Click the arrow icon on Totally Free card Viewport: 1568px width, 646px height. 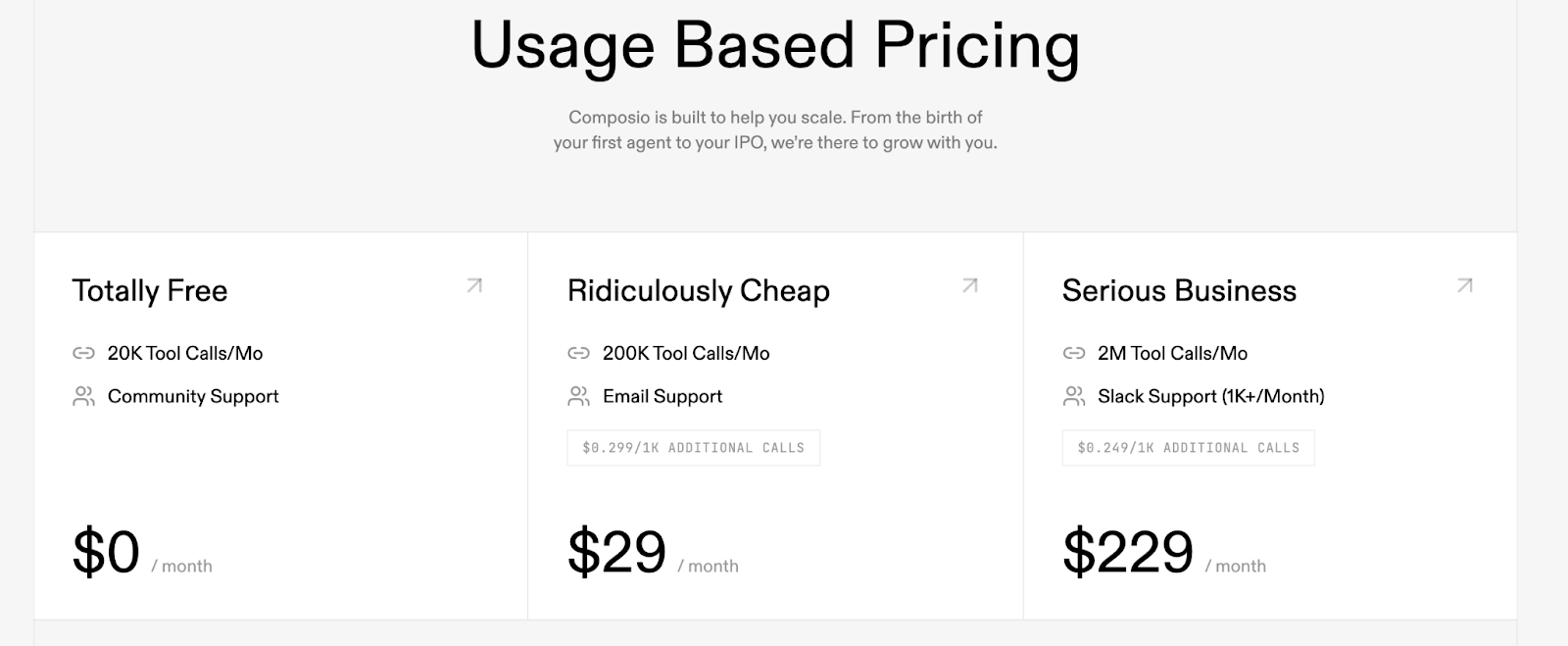[x=474, y=286]
